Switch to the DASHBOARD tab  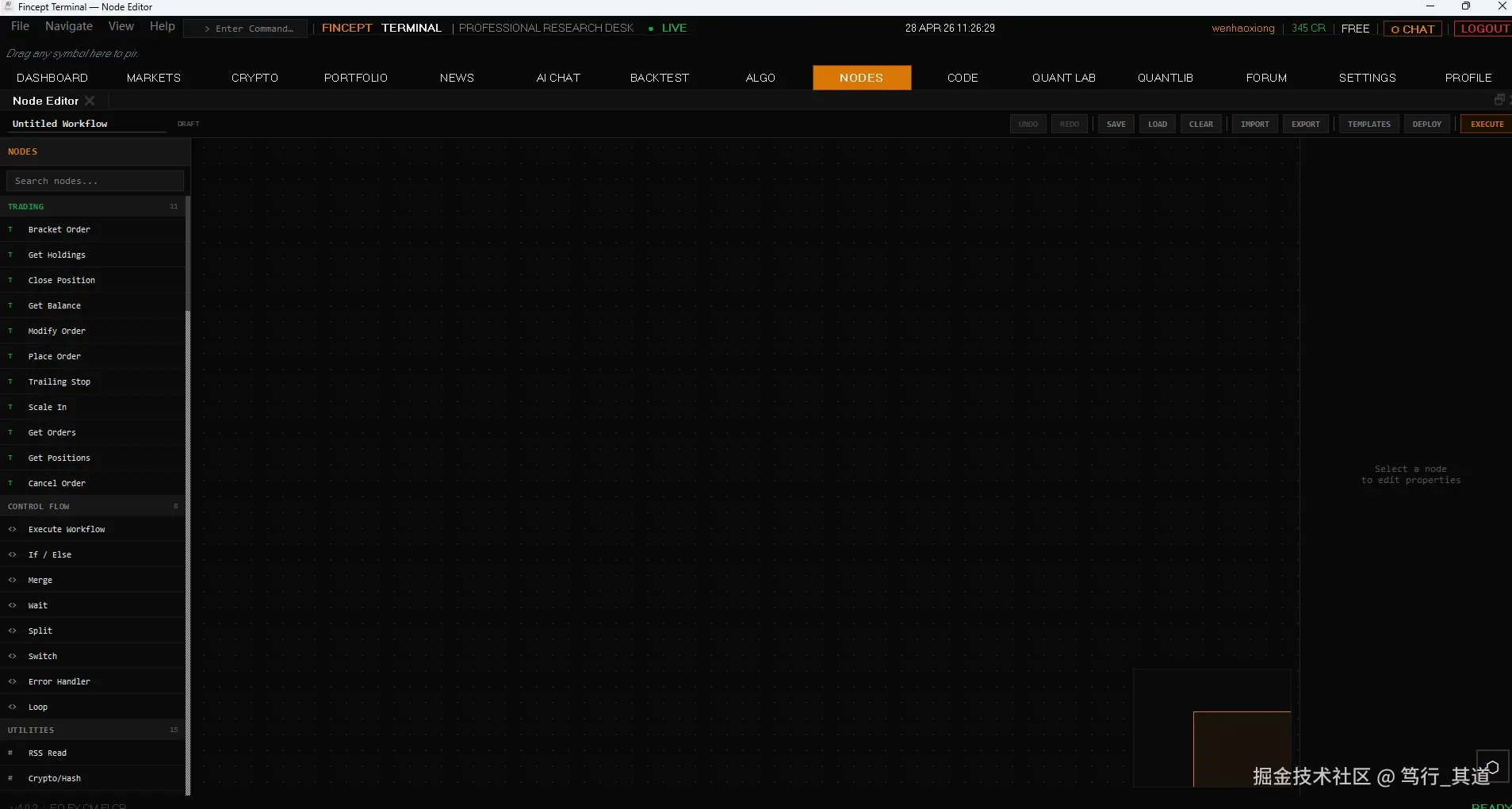(52, 78)
